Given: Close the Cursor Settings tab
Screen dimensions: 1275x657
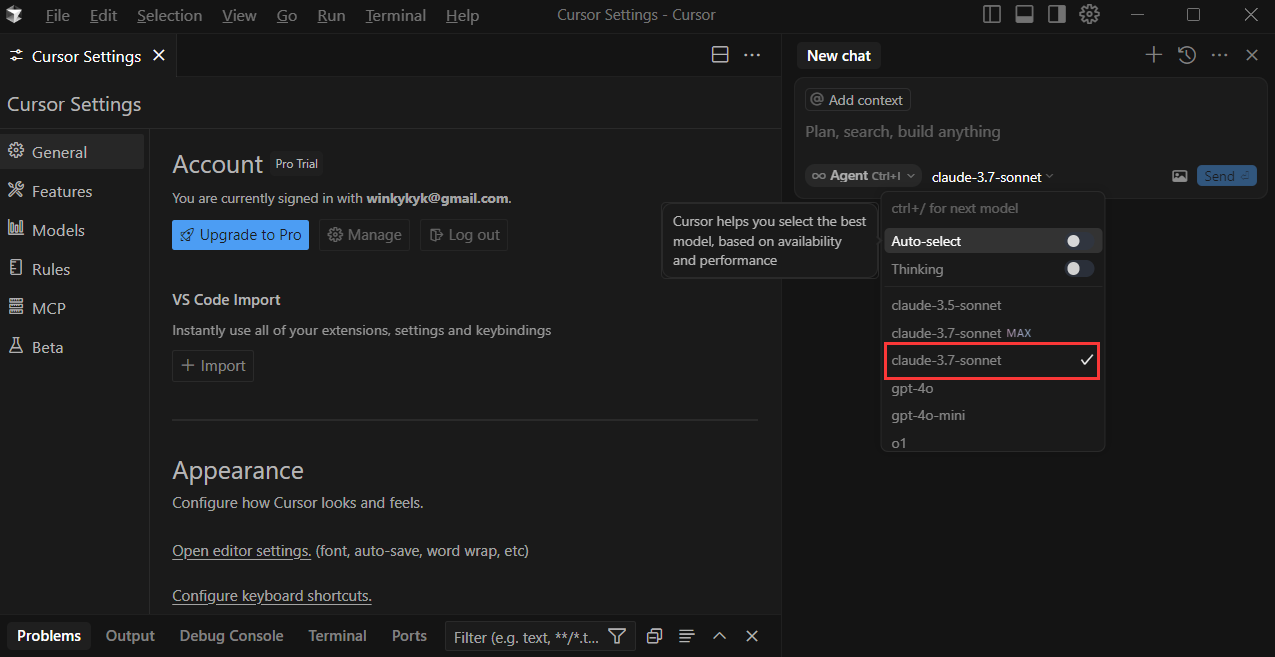Looking at the screenshot, I should coord(159,56).
